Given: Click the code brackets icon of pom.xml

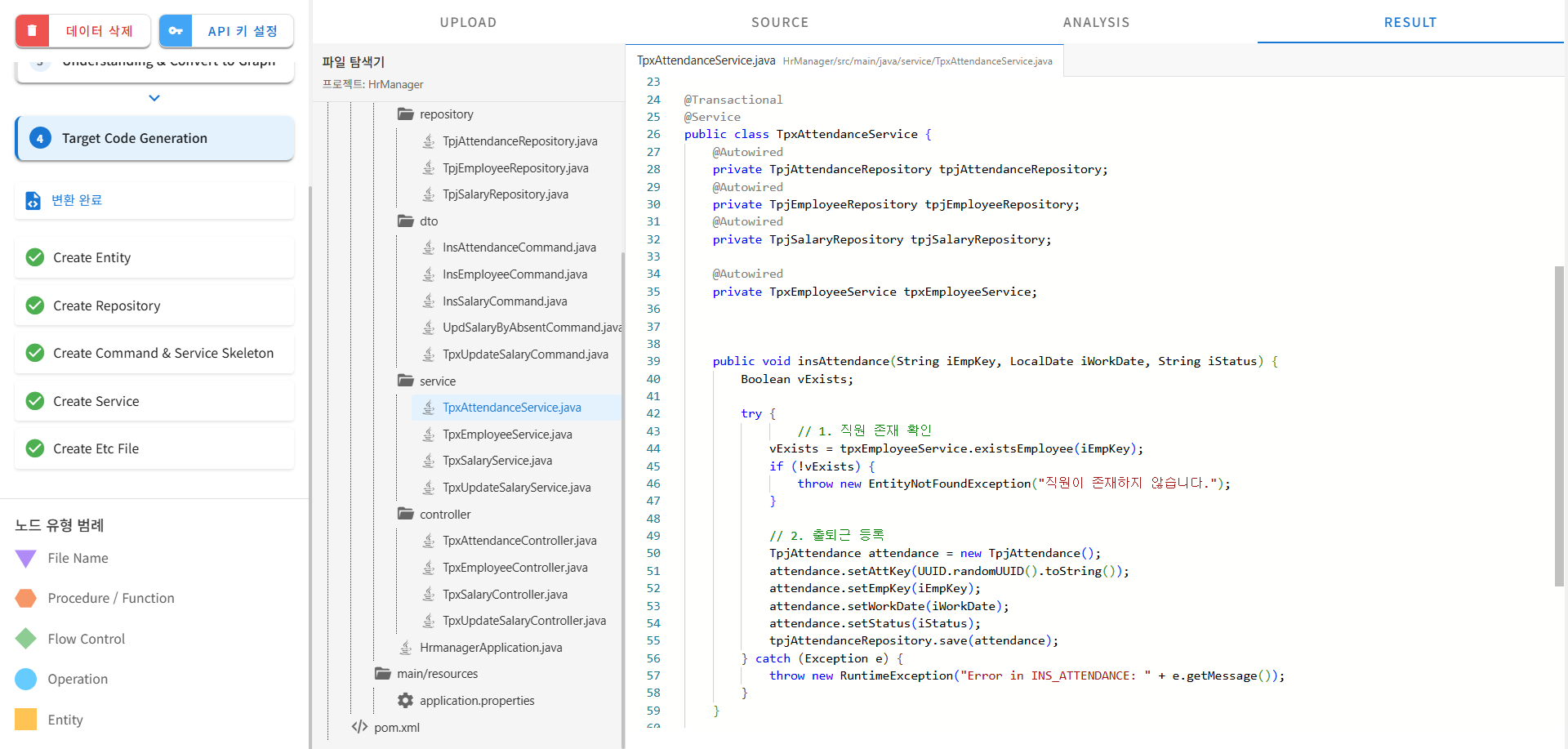Looking at the screenshot, I should point(359,727).
